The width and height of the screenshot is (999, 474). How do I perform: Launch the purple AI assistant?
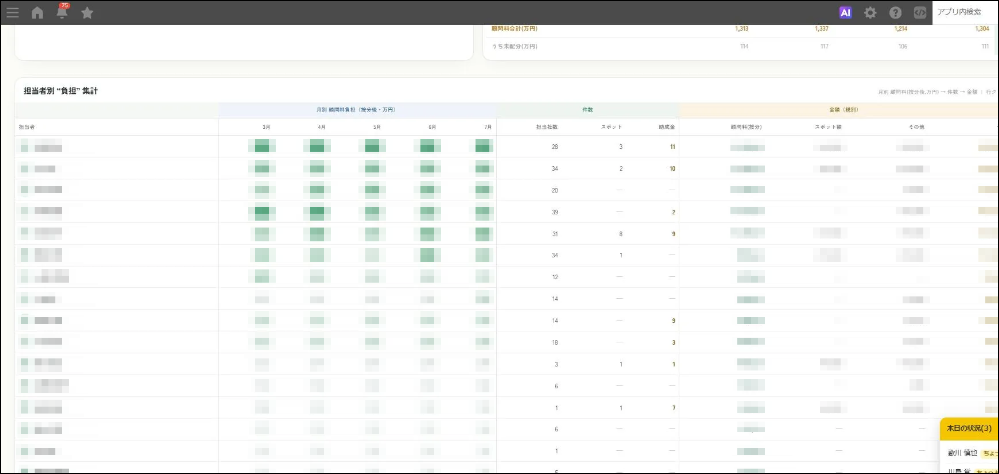click(845, 13)
